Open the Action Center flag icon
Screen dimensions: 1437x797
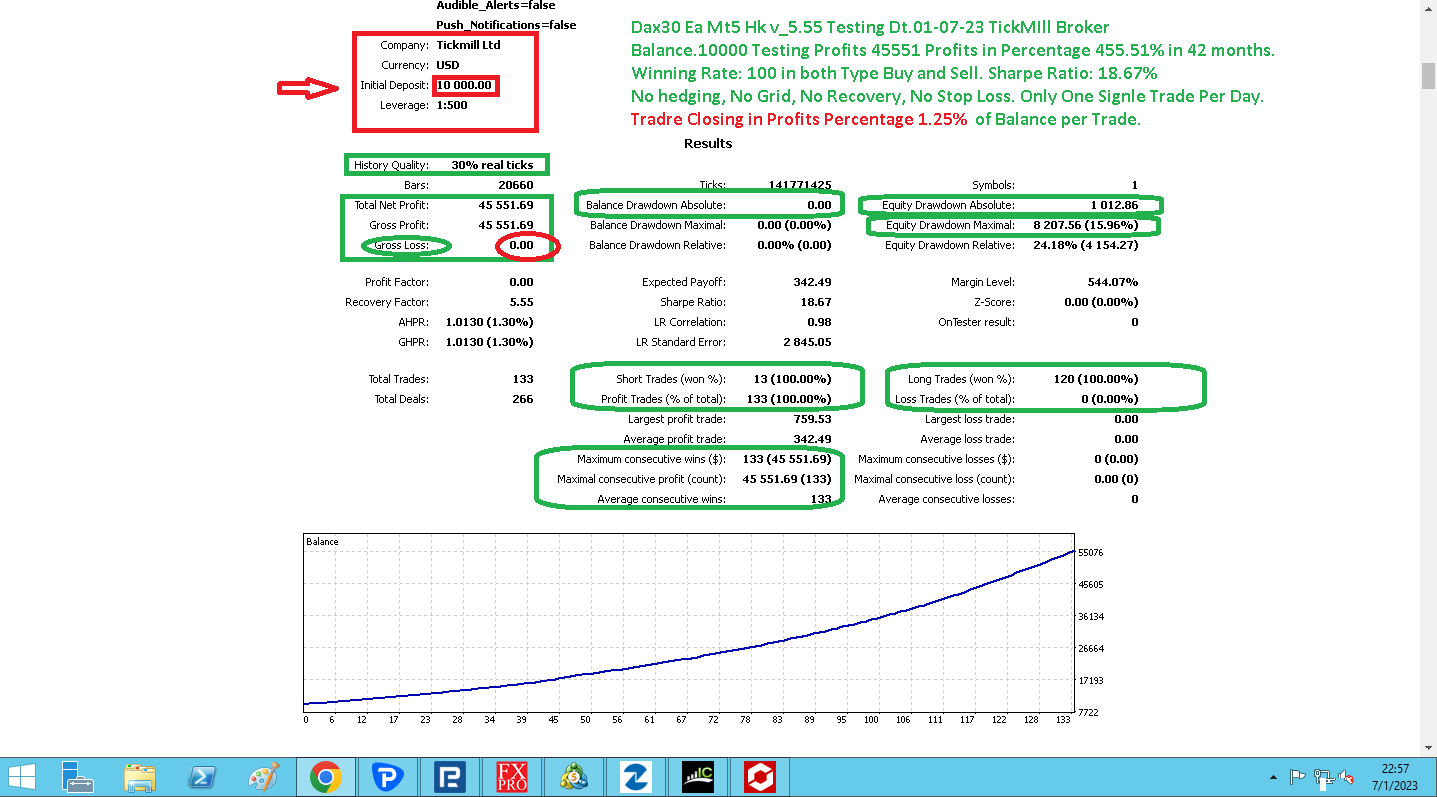point(1298,777)
